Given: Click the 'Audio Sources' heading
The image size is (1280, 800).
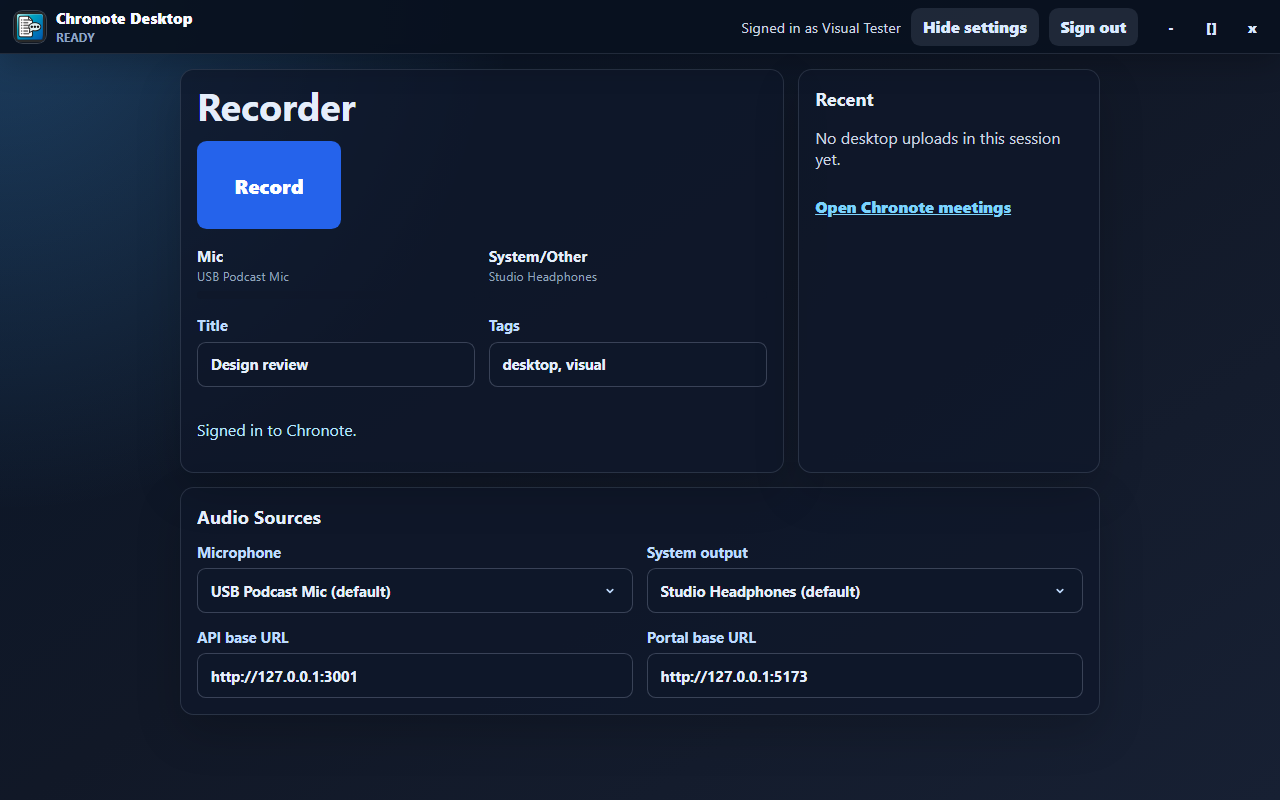Looking at the screenshot, I should (x=259, y=518).
